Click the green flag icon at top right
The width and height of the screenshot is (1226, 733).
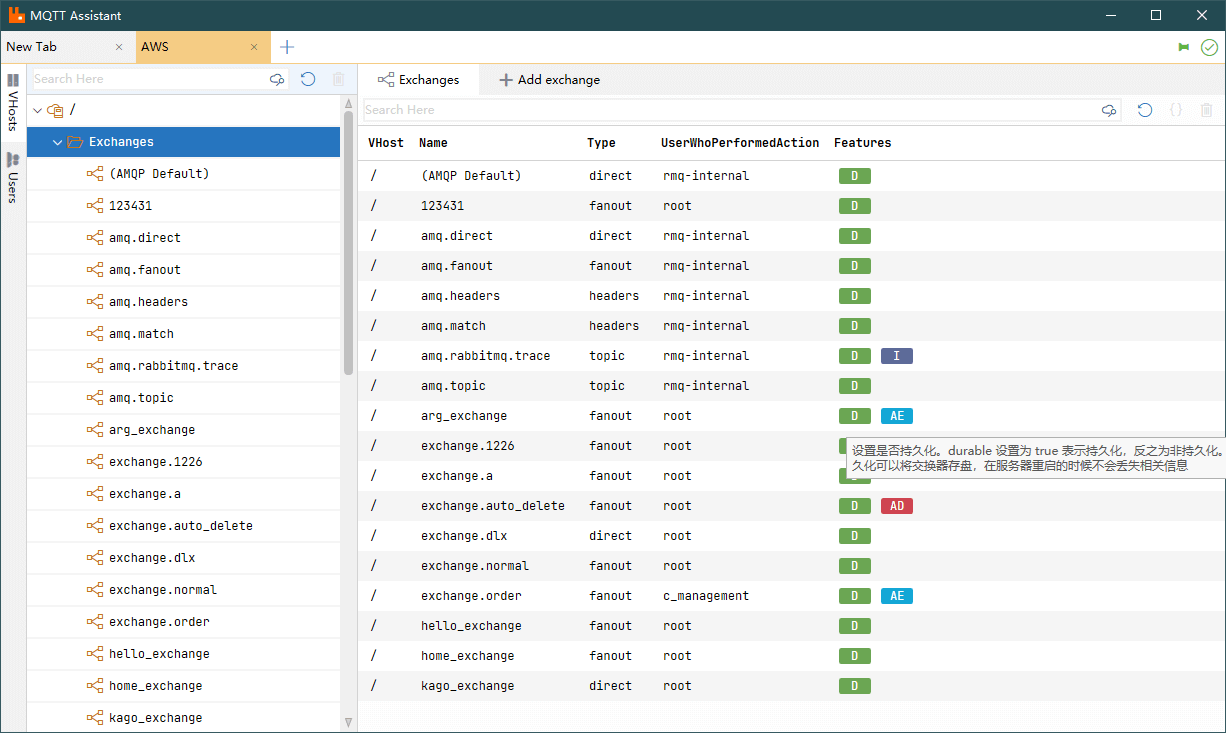tap(1184, 47)
